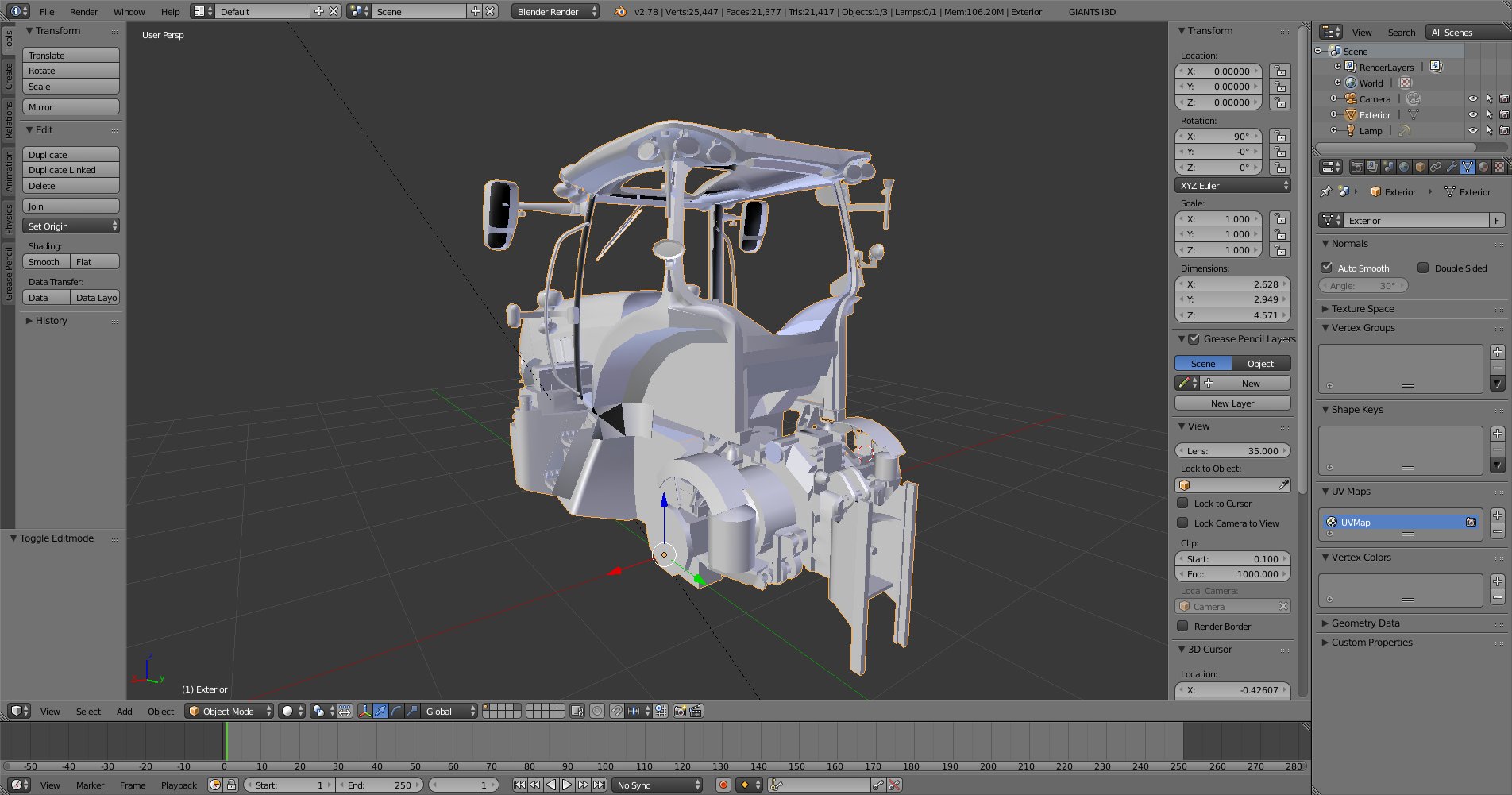Enable the Double Sided checkbox

[1423, 268]
